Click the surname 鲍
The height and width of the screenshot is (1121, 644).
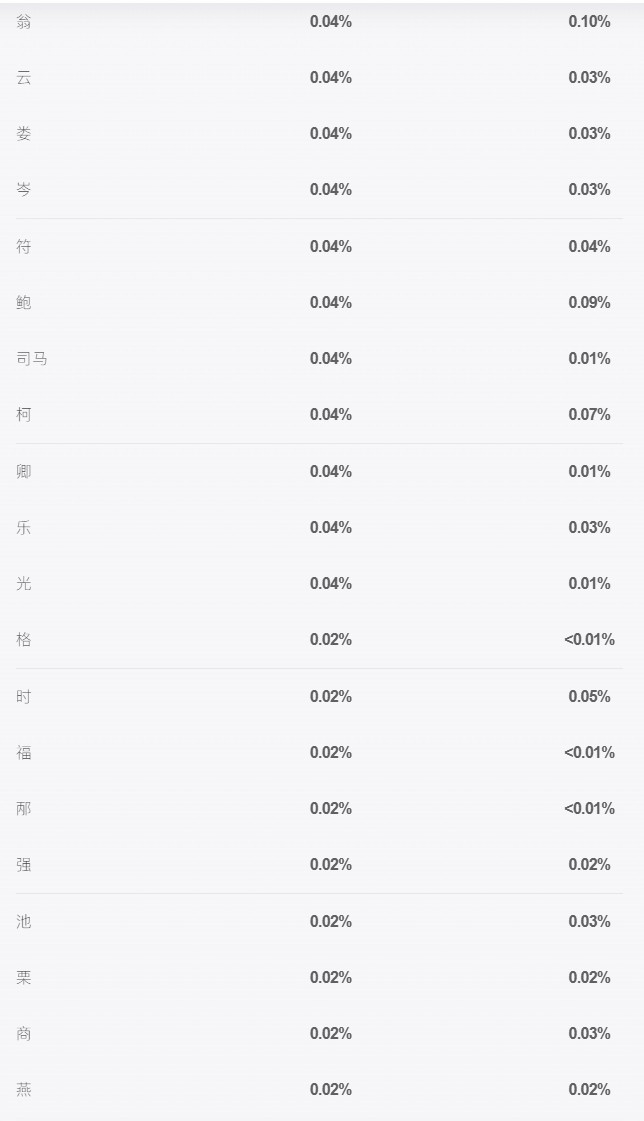click(24, 302)
